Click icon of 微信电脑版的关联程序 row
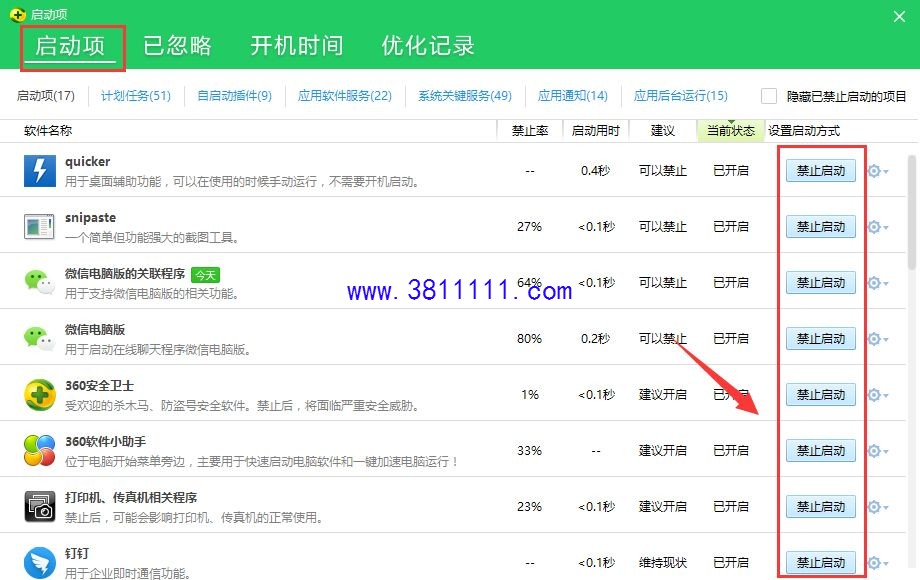Image resolution: width=920 pixels, height=580 pixels. (39, 282)
